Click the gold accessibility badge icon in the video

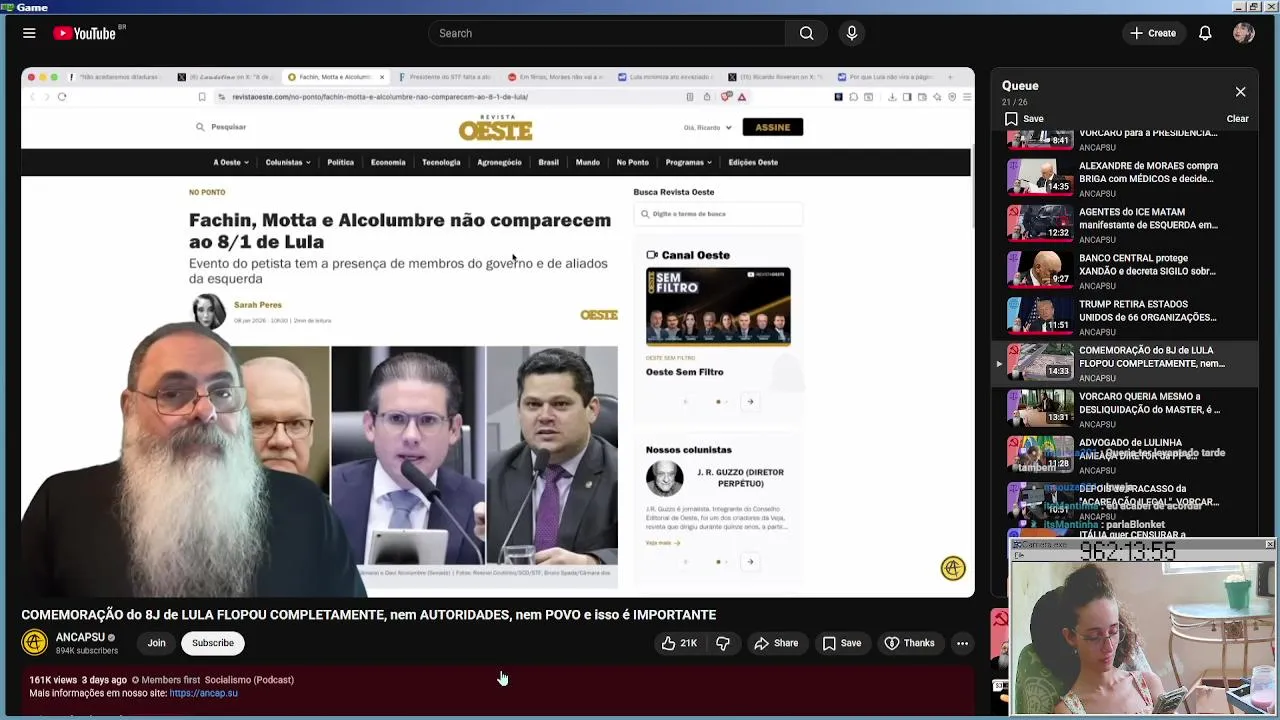pyautogui.click(x=953, y=568)
